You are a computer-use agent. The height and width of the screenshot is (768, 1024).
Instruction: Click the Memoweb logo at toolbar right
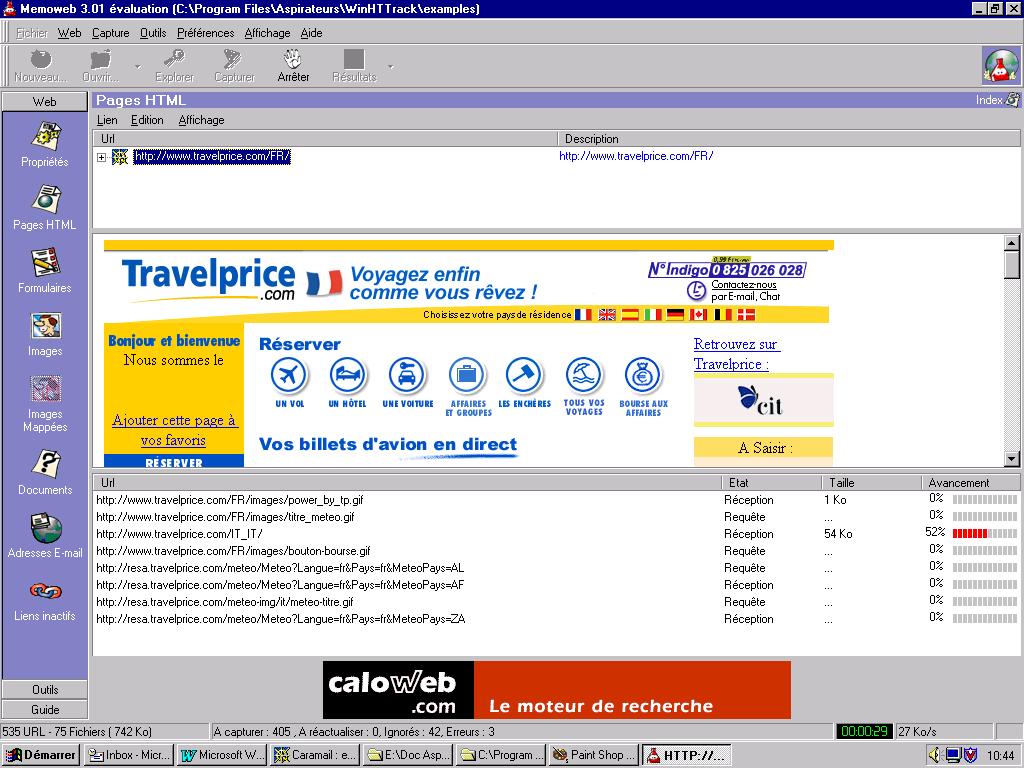point(1000,65)
